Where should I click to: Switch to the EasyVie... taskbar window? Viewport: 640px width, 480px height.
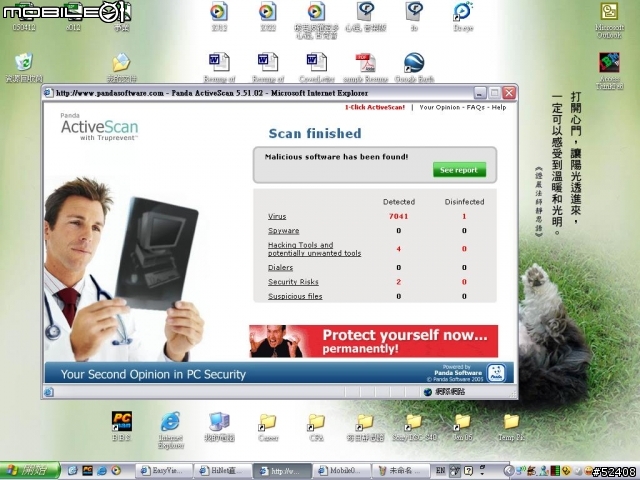pyautogui.click(x=163, y=471)
